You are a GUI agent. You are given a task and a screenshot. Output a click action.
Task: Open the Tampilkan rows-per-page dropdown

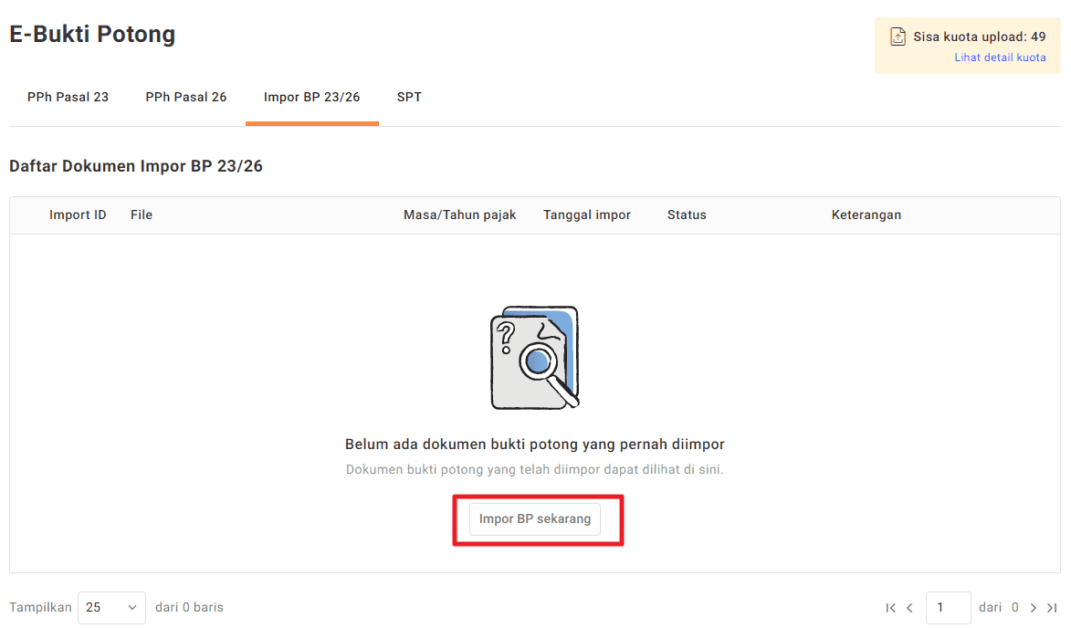point(111,607)
